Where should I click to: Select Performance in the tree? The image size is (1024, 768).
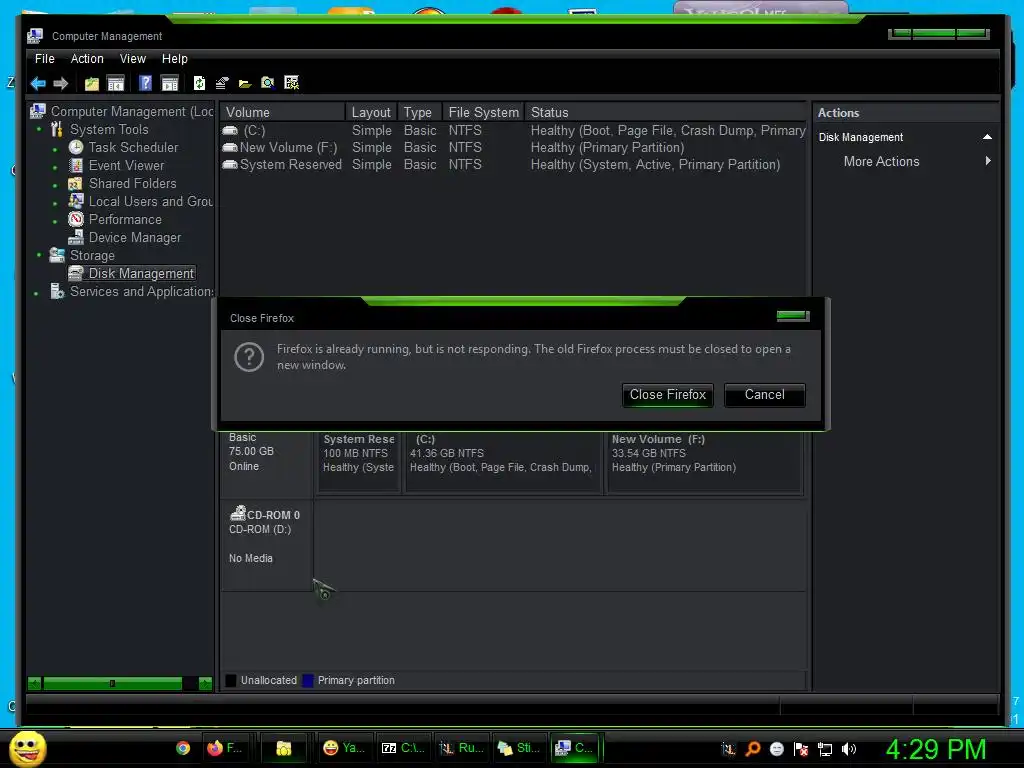125,219
